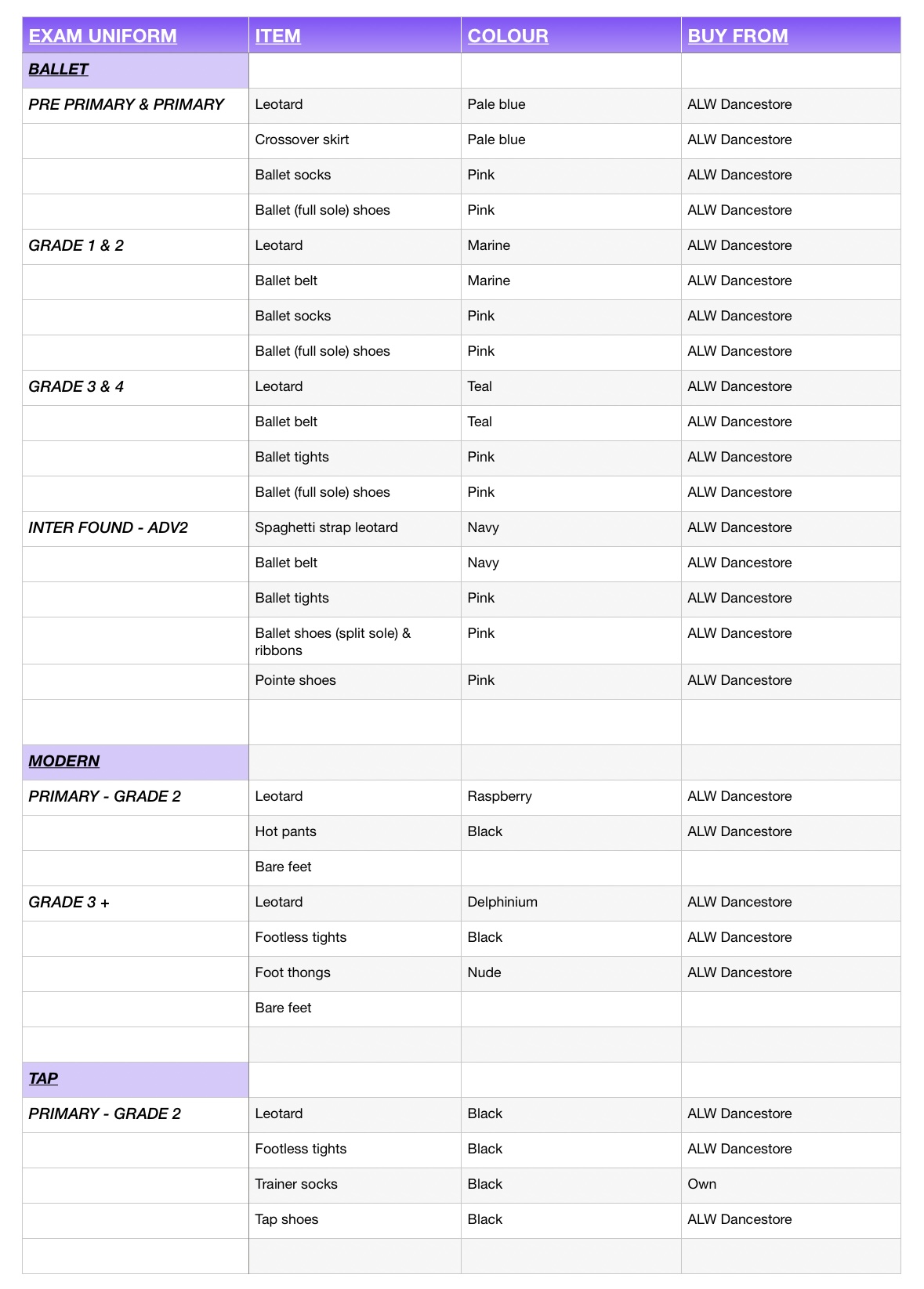Click the Pointe shoes item cell
Screen dimensions: 924x1289
[355, 682]
